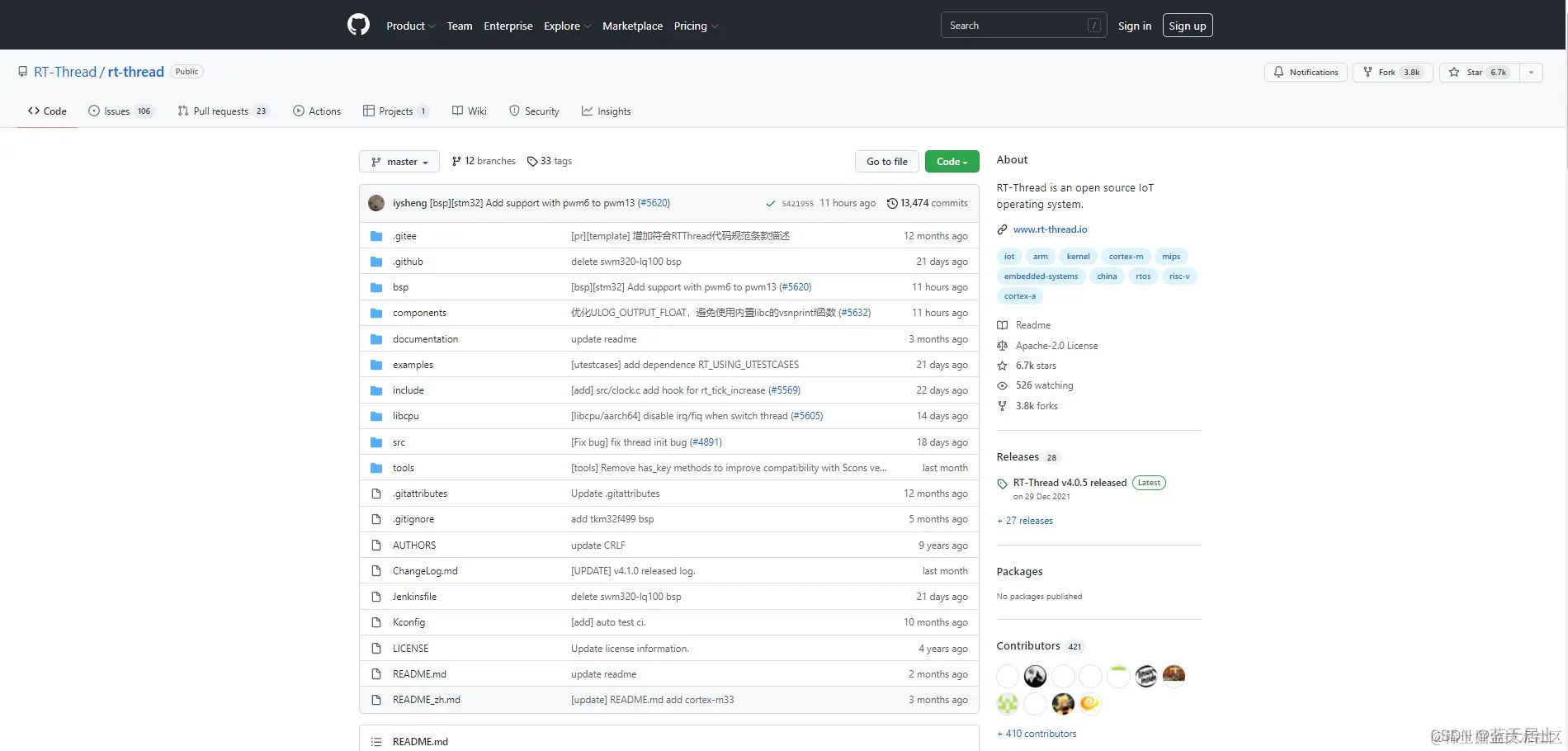Select the risc-v topic tag
This screenshot has width=1568, height=751.
click(x=1179, y=276)
